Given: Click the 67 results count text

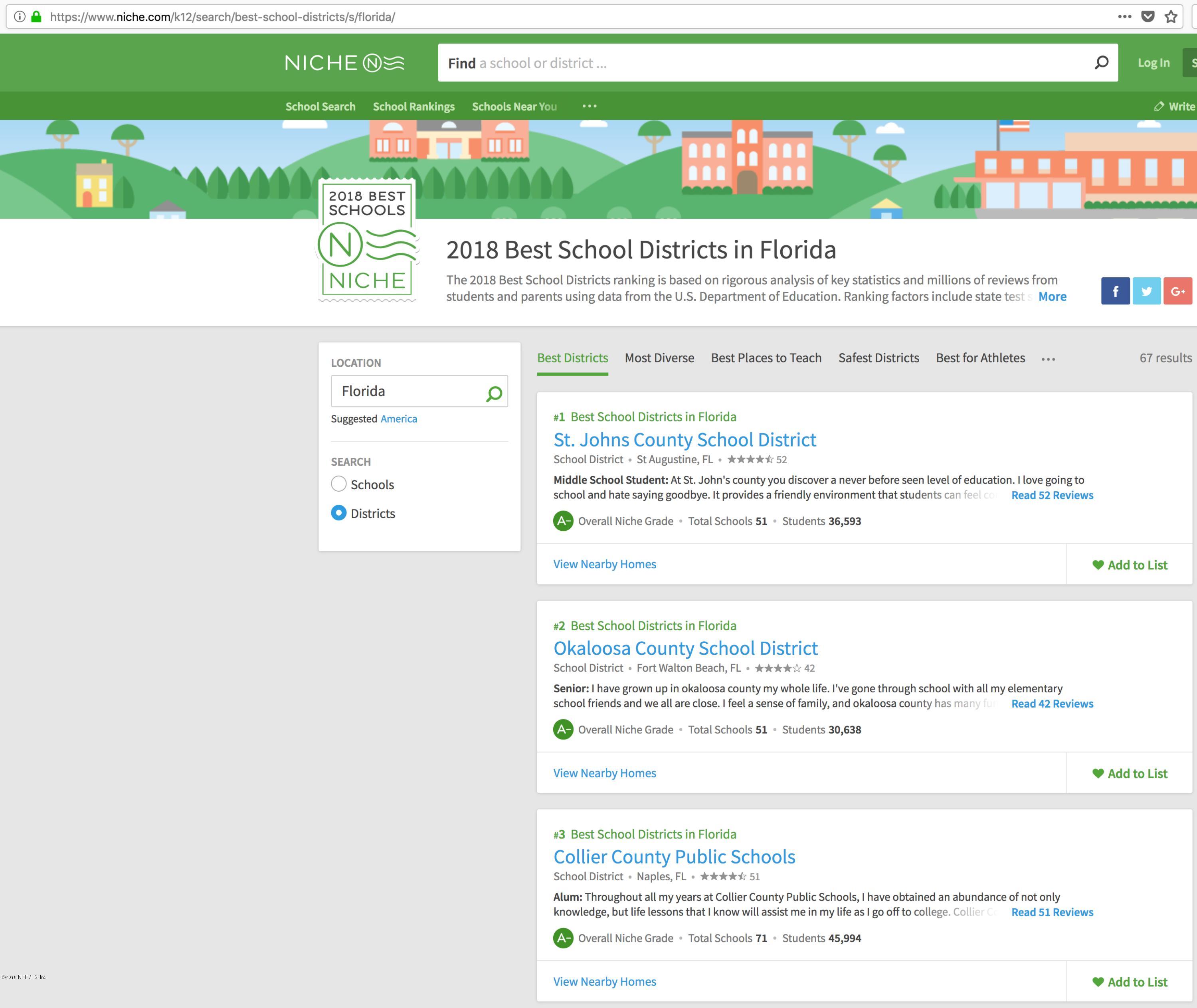Looking at the screenshot, I should [1165, 358].
